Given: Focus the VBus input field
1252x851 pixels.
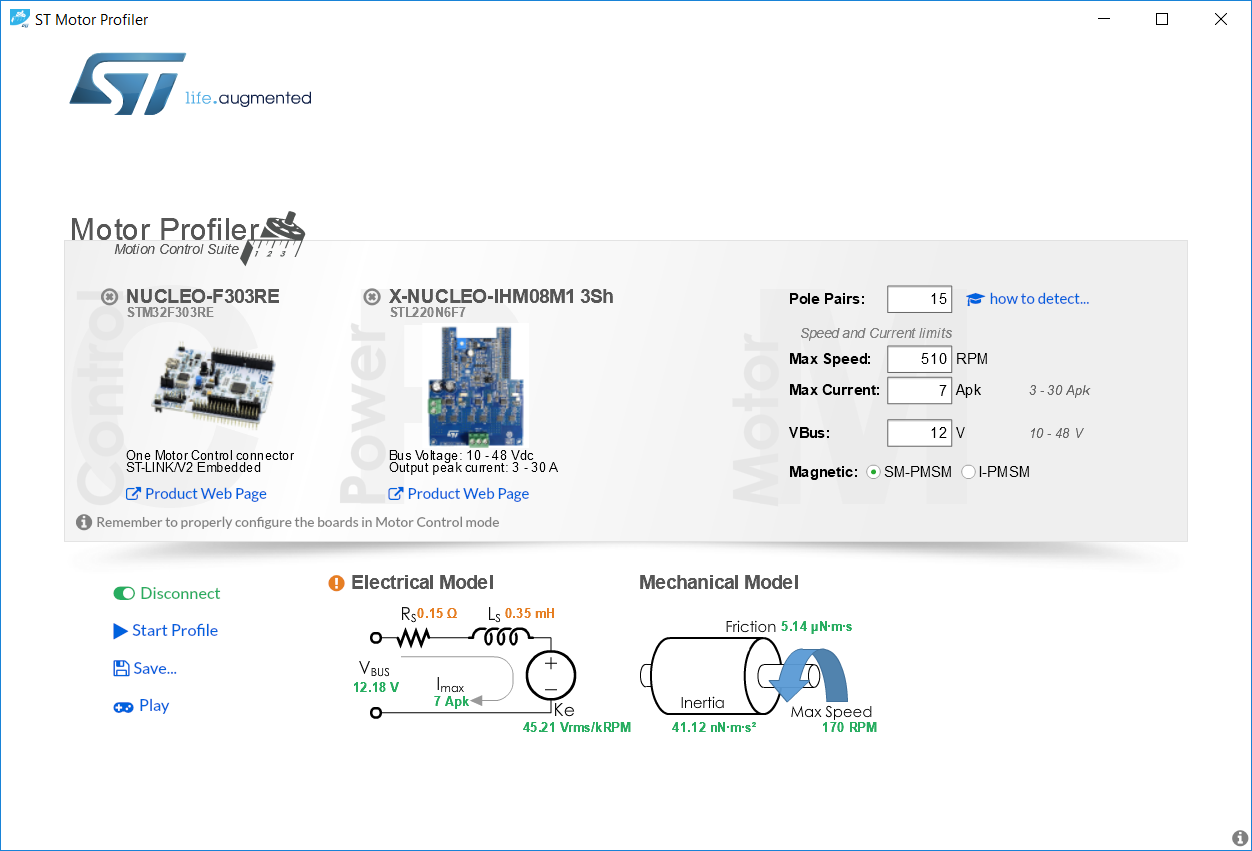Looking at the screenshot, I should (919, 433).
